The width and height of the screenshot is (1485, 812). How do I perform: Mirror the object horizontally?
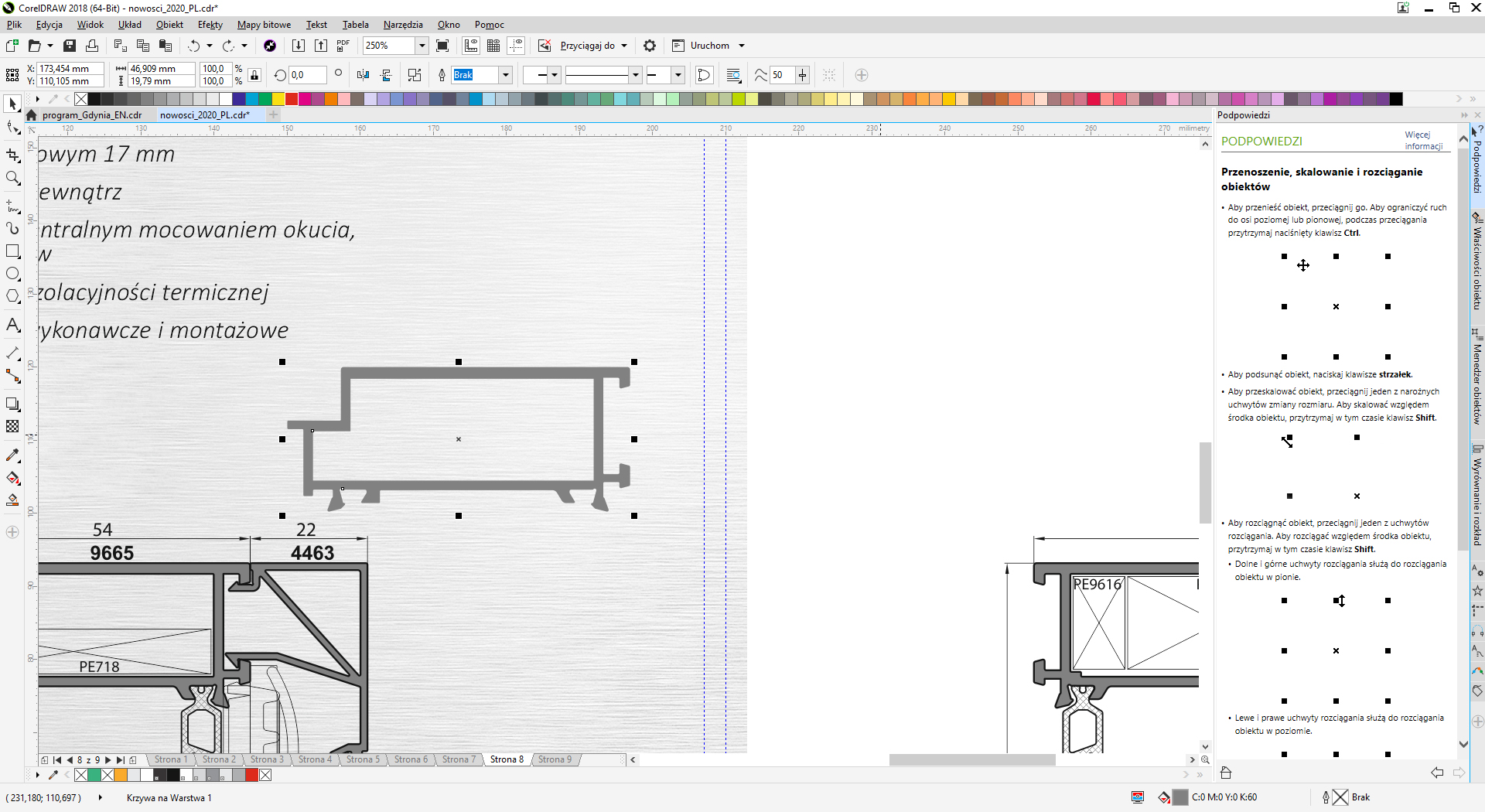click(363, 75)
